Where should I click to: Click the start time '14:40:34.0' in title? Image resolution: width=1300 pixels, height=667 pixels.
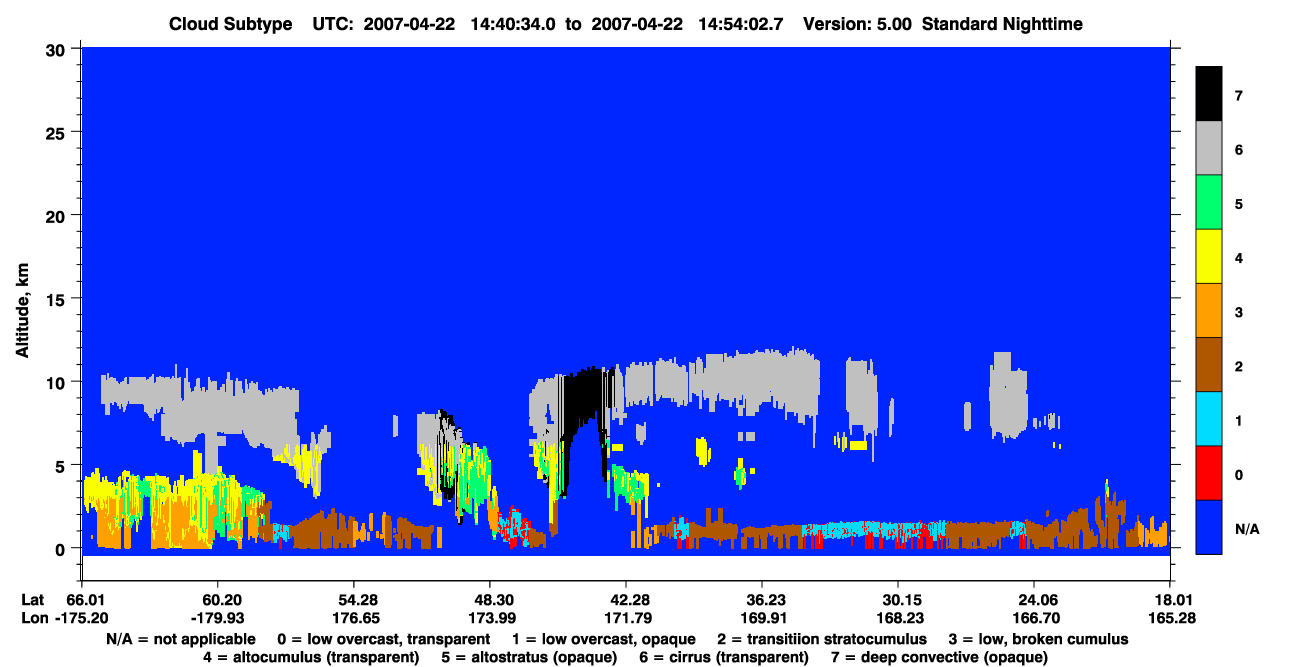[x=511, y=23]
